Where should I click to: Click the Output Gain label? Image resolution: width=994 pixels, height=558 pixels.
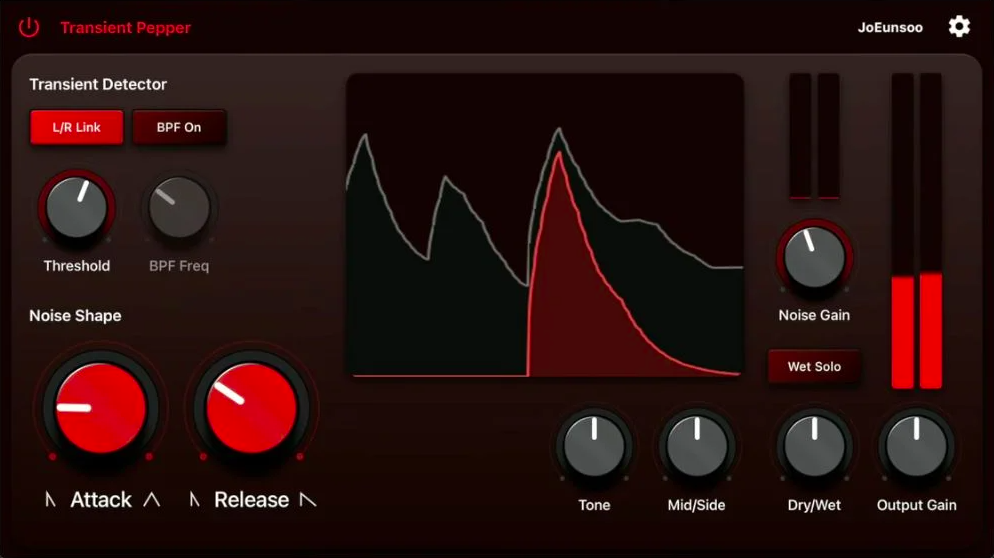click(917, 505)
